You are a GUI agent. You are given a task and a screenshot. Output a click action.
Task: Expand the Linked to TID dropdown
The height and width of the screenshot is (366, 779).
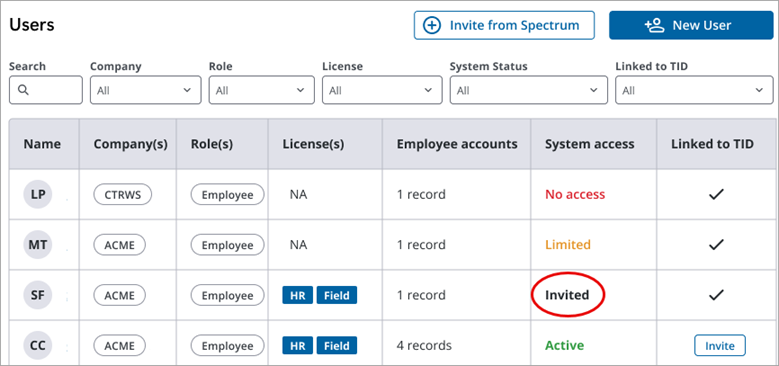[694, 90]
